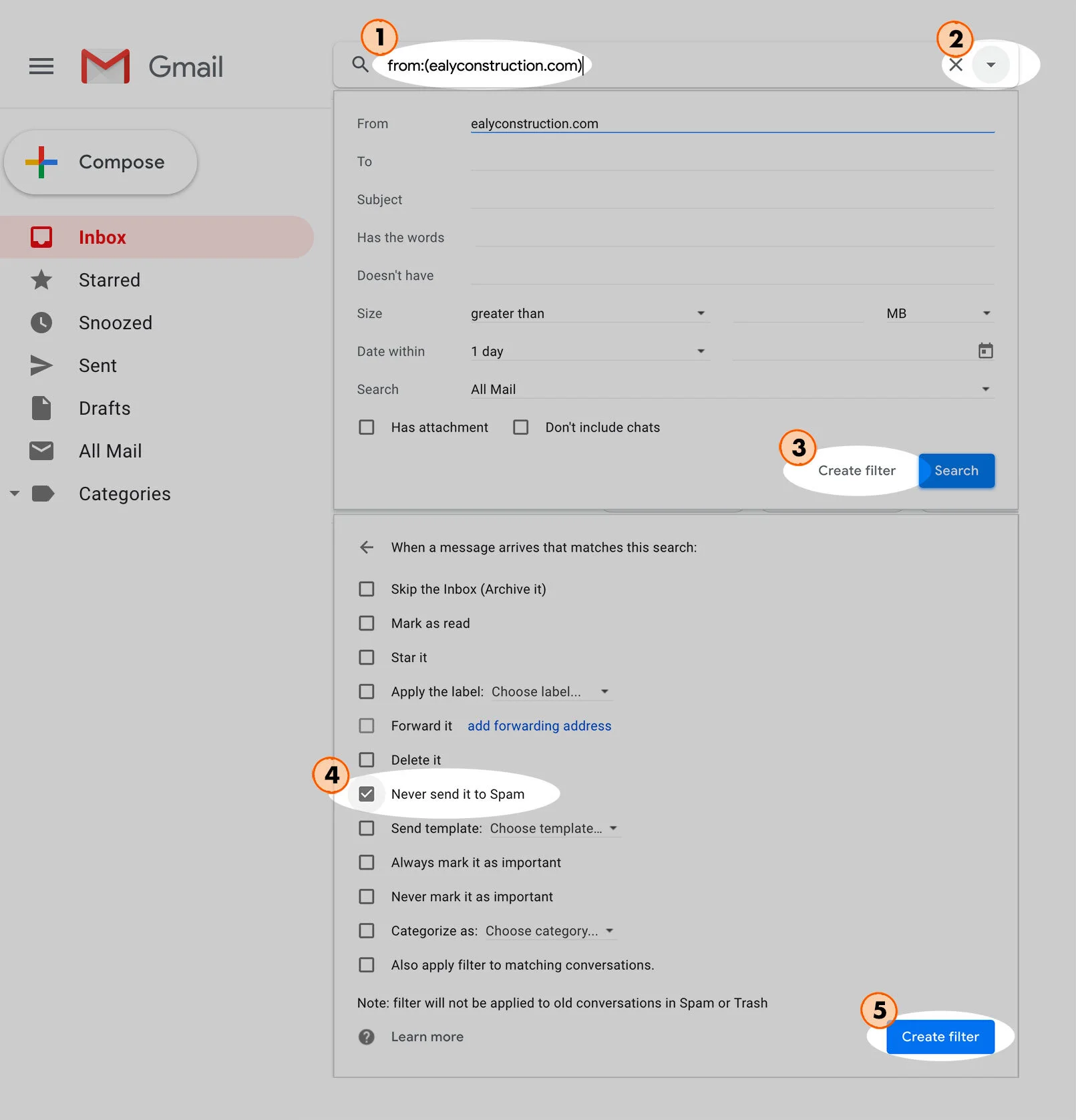
Task: Open the date picker calendar icon
Action: click(985, 351)
